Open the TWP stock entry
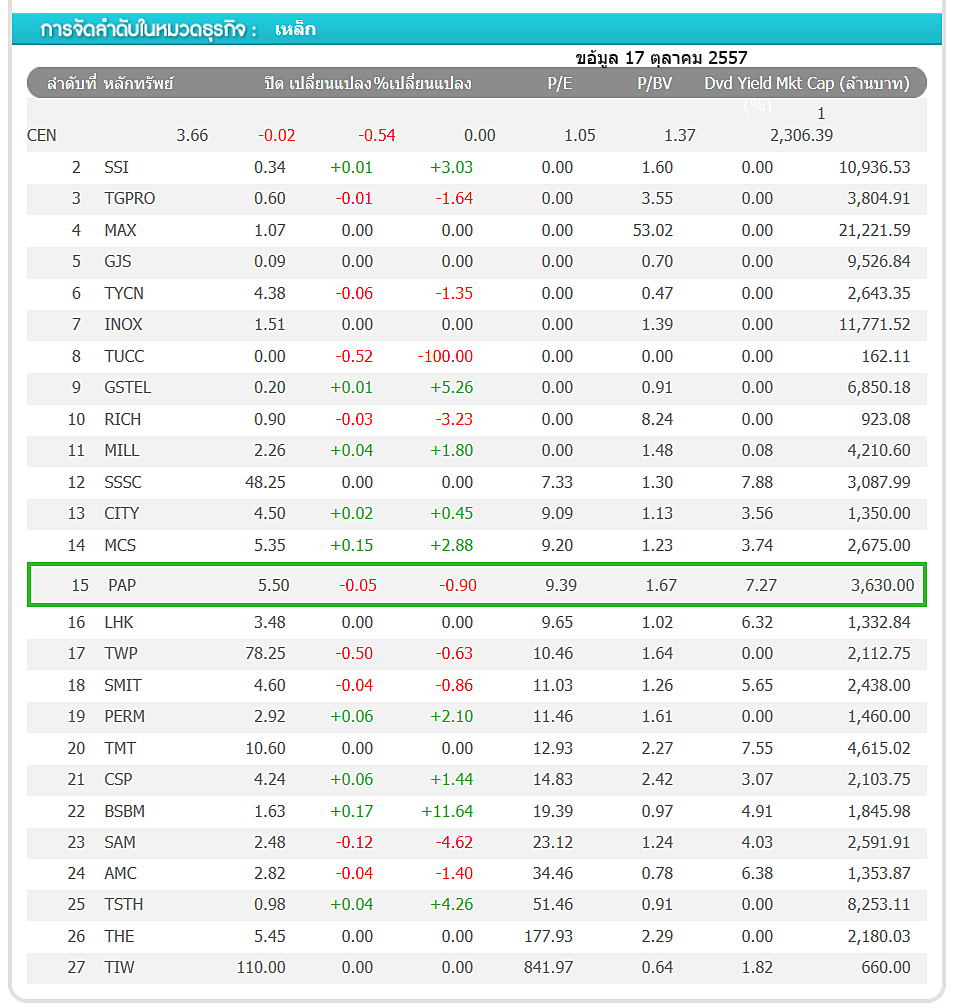957x1008 pixels. [121, 653]
